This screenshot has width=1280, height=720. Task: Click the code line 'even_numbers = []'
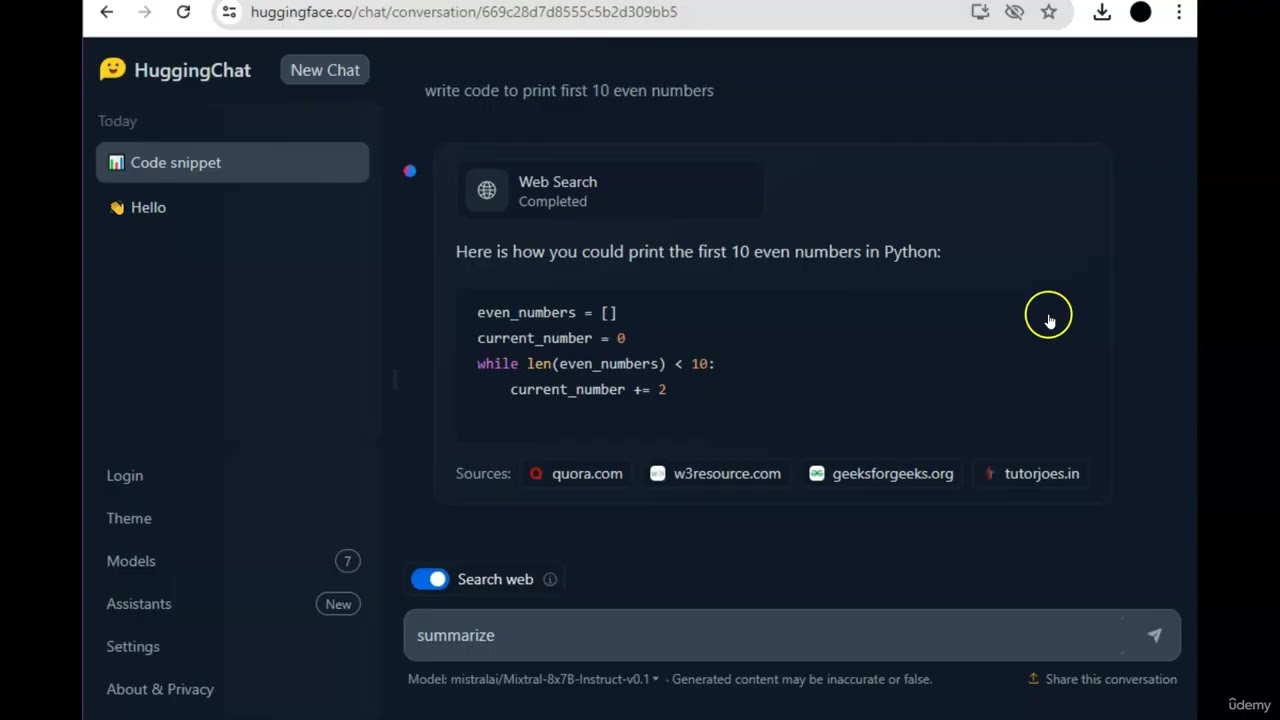[547, 313]
